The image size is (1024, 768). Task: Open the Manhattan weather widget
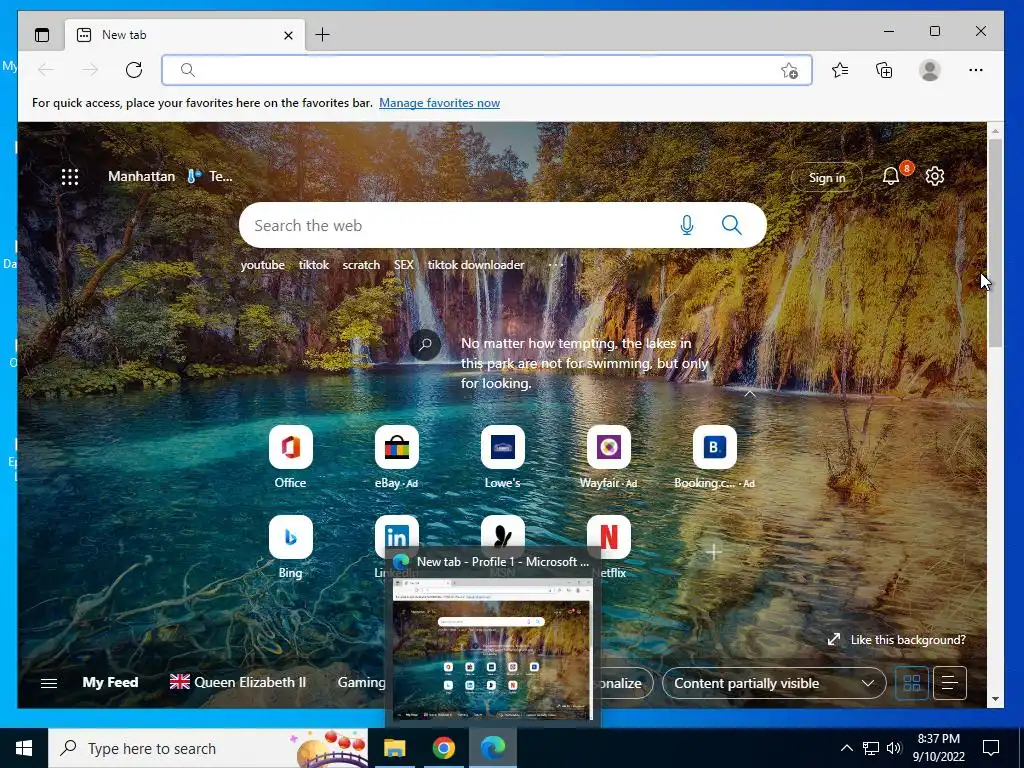click(x=170, y=176)
